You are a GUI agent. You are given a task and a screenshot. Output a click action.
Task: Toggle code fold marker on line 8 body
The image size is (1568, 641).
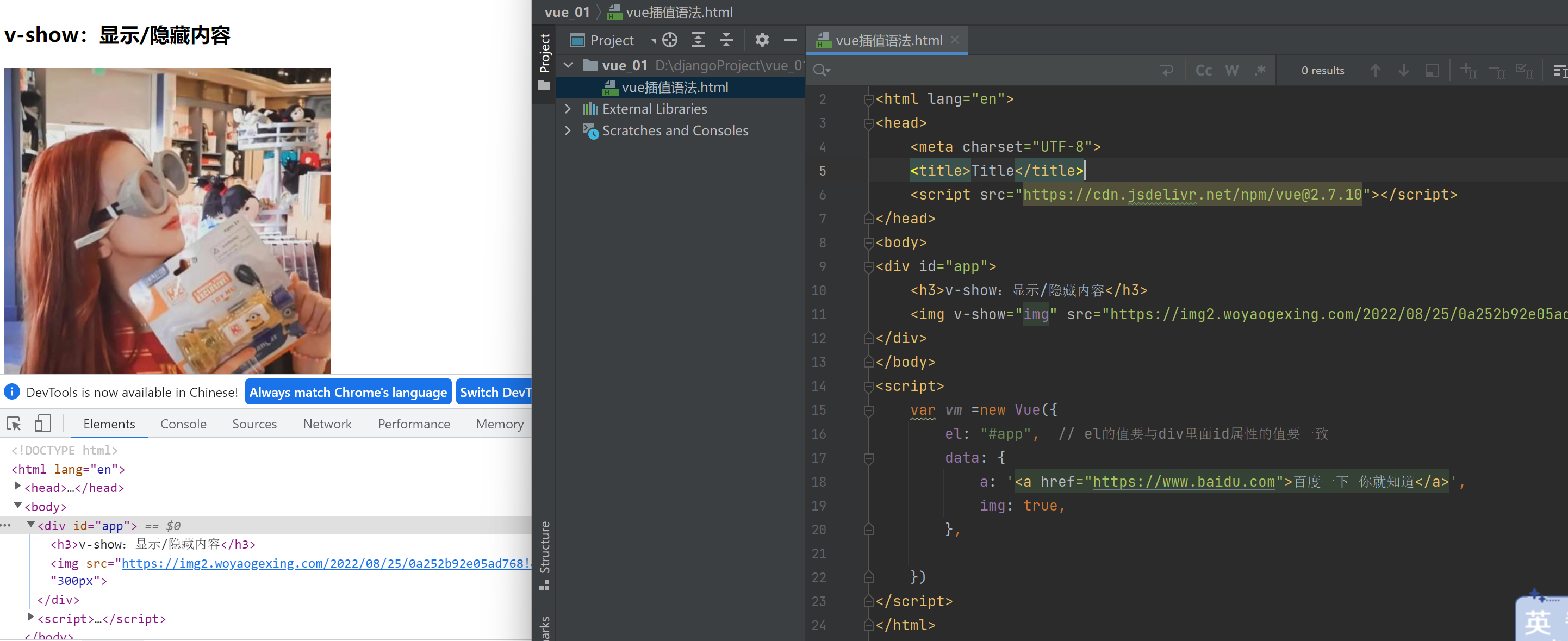869,243
